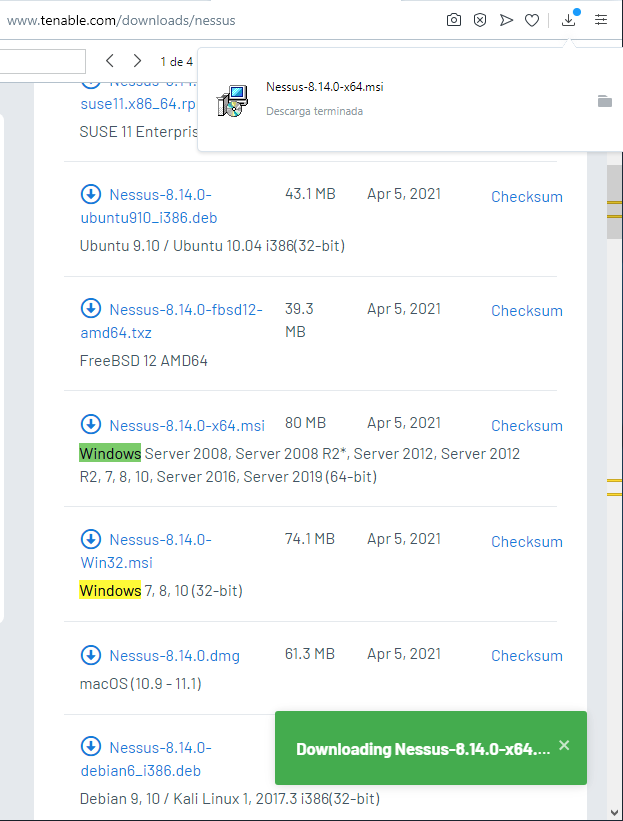The height and width of the screenshot is (821, 623).
Task: Open the snapshot camera icon in address bar
Action: tap(453, 20)
